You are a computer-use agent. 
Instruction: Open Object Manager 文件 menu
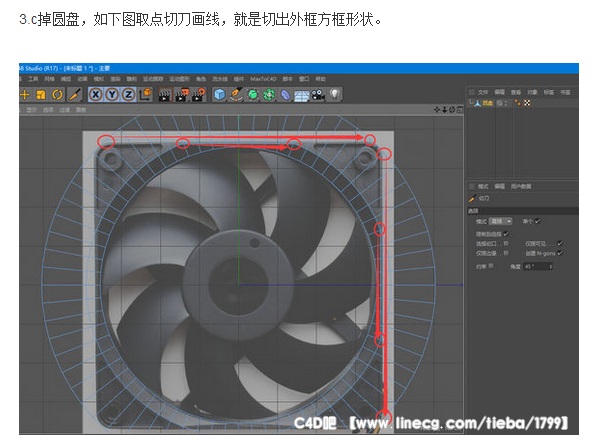(x=483, y=92)
